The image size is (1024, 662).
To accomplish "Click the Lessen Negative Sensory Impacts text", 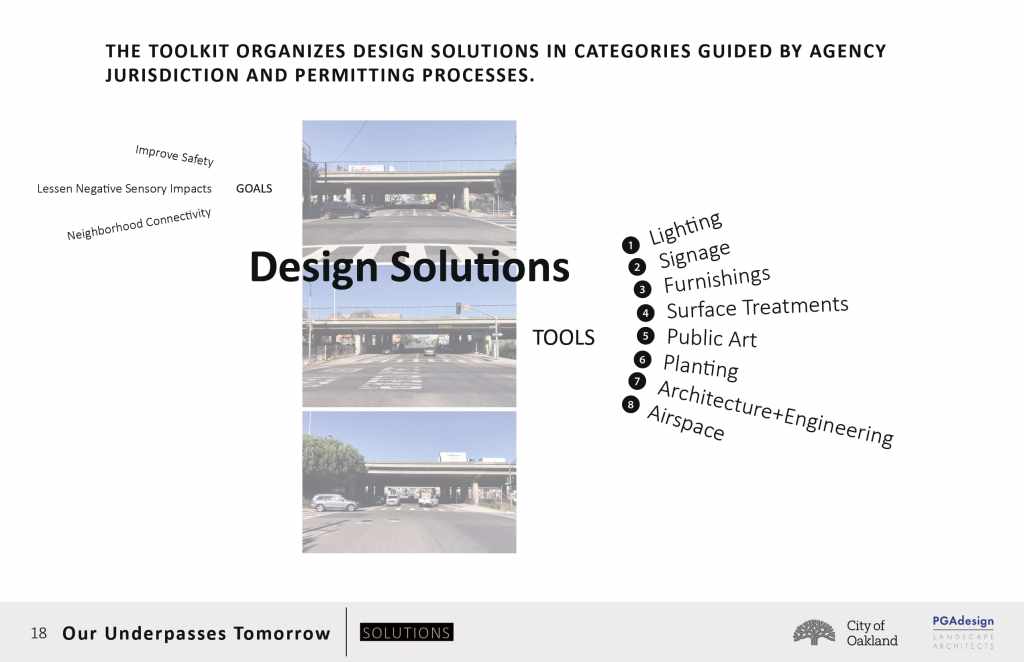I will (x=124, y=188).
